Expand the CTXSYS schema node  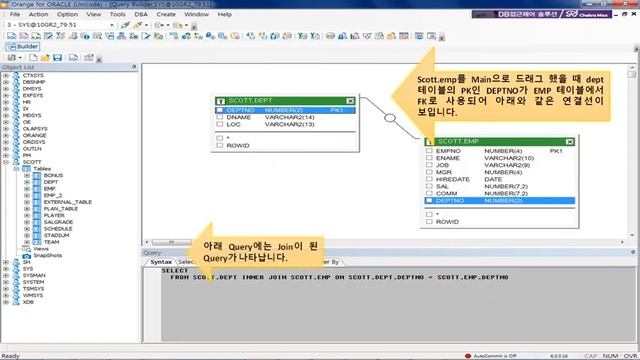pyautogui.click(x=6, y=76)
